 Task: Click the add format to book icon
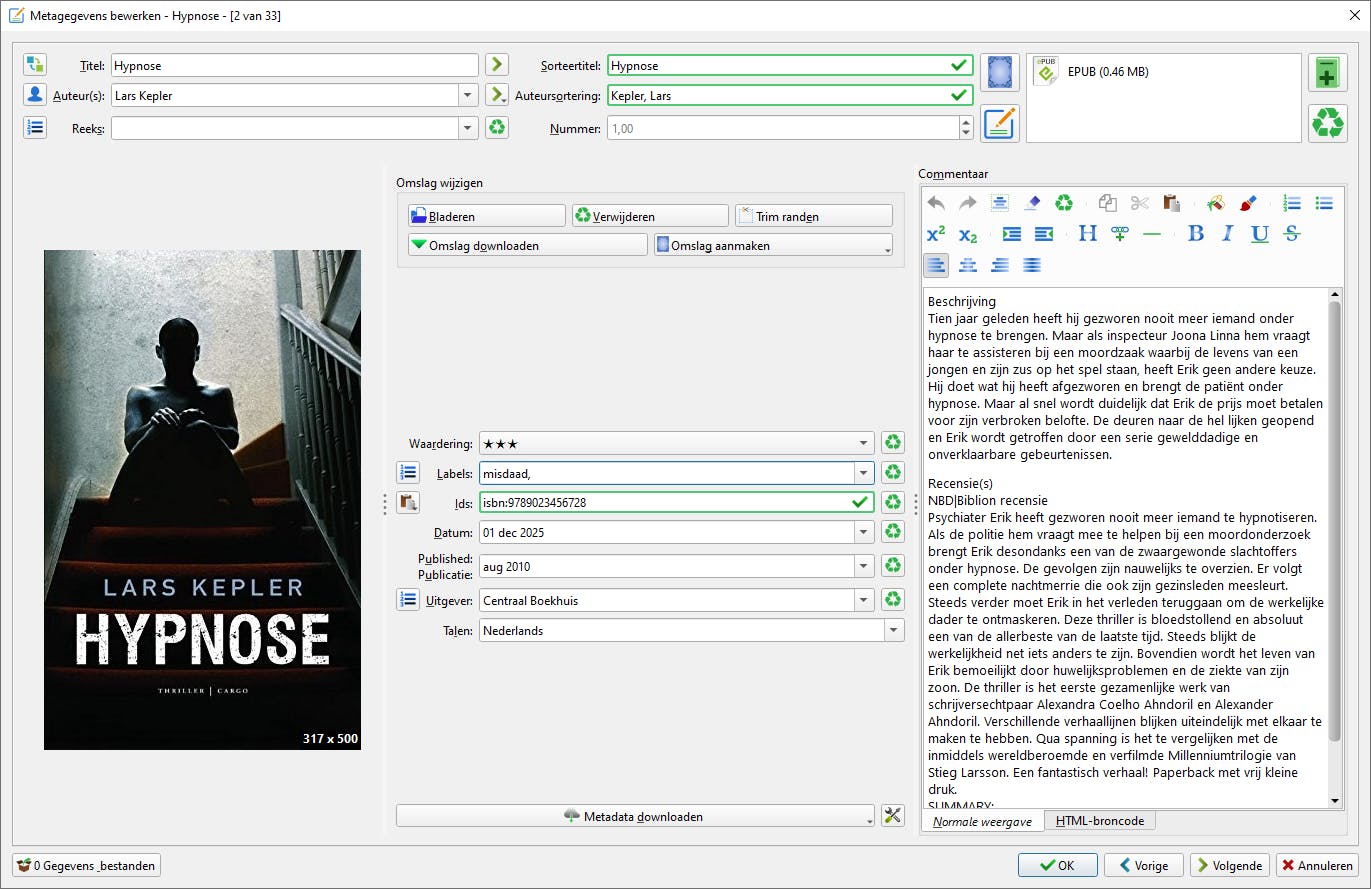point(1327,74)
